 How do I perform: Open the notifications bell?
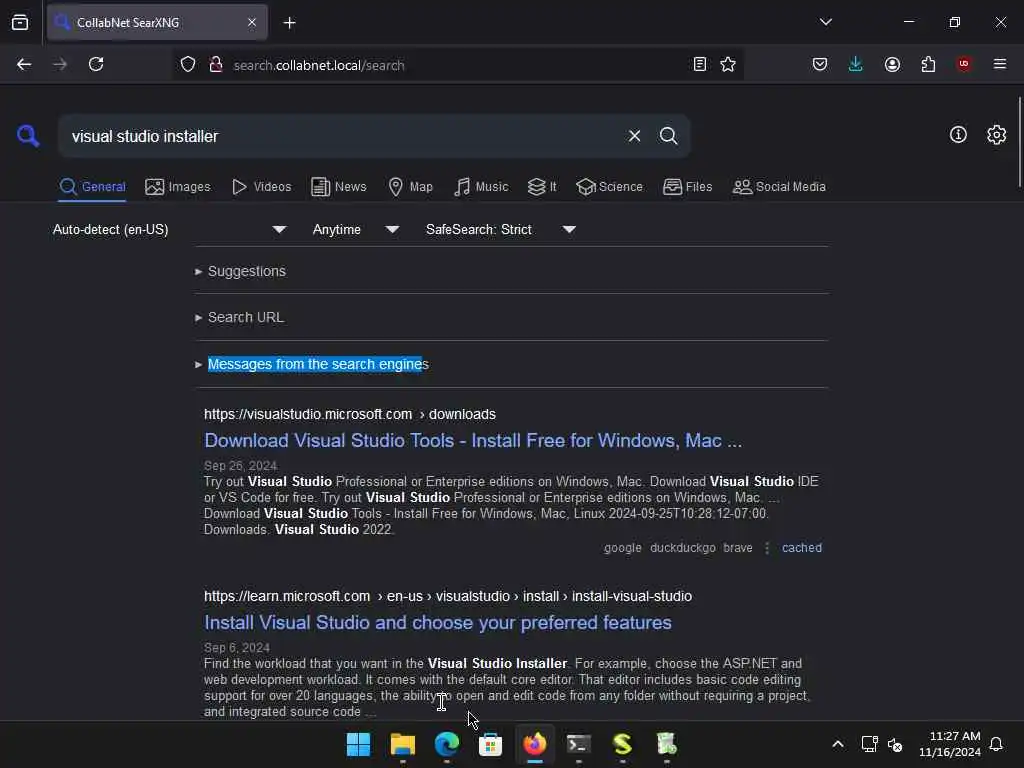click(x=996, y=744)
